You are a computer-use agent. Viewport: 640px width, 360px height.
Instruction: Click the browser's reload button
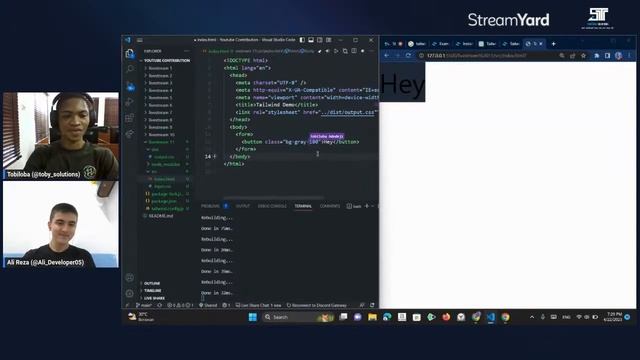coord(408,56)
